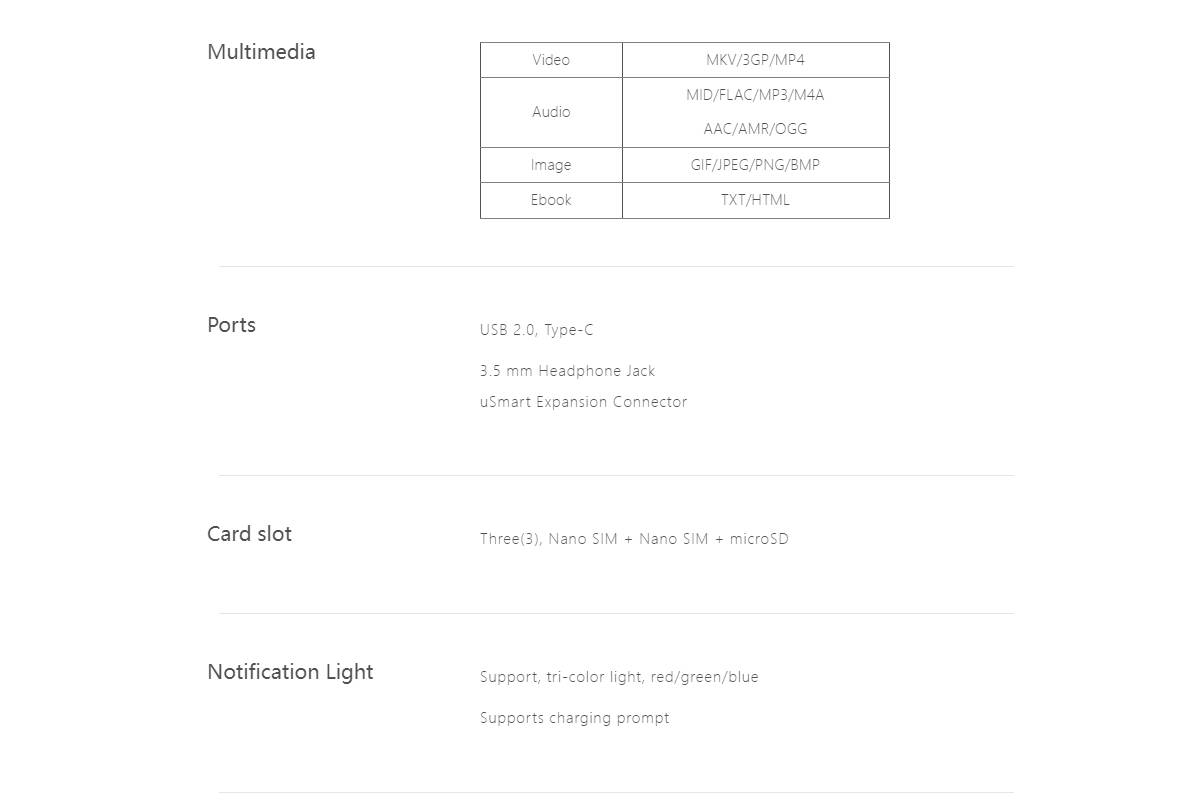1201x811 pixels.
Task: Select the Image table cell
Action: coord(551,165)
